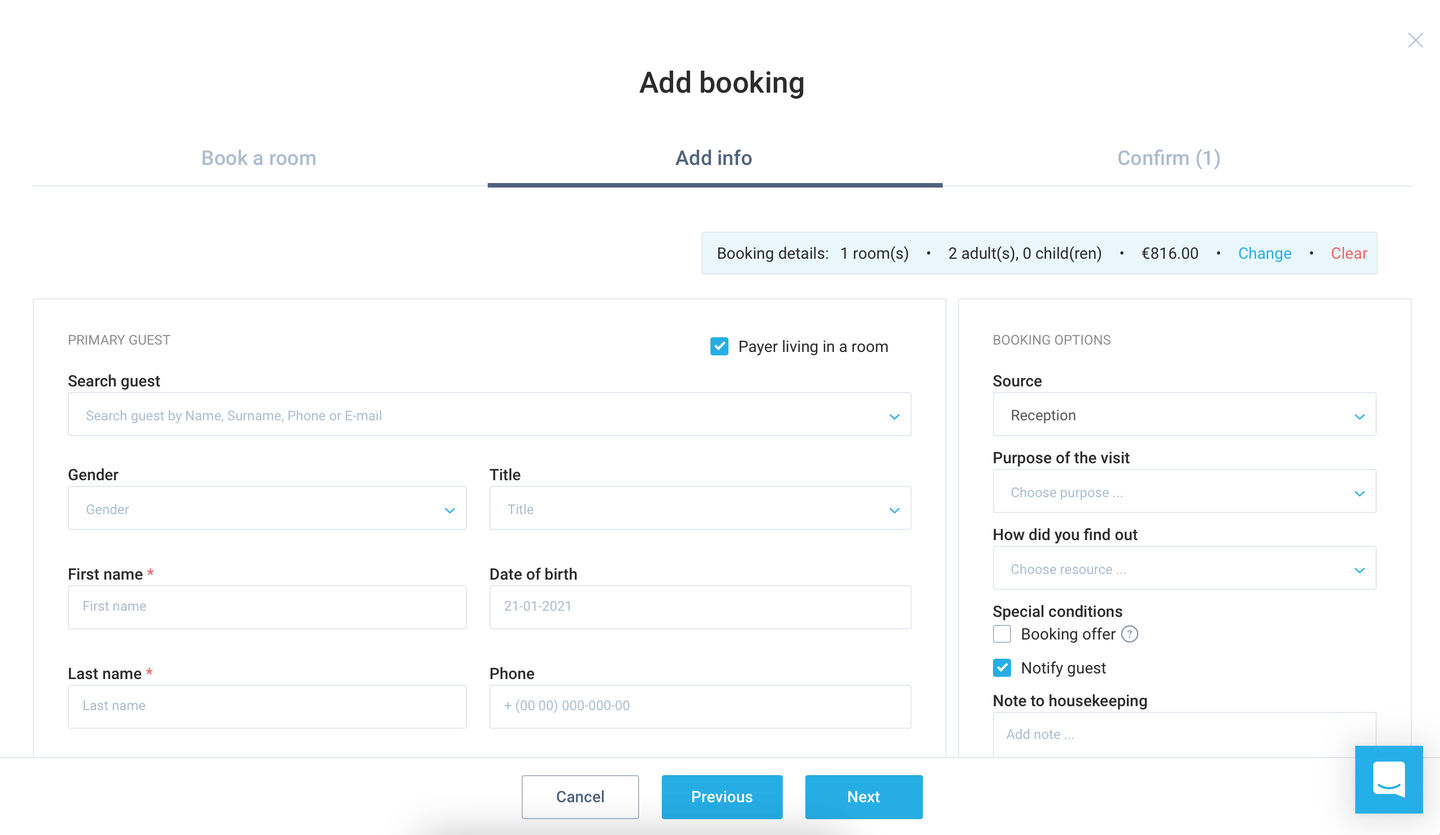1440x835 pixels.
Task: Open the Source dropdown showing Reception
Action: [1184, 414]
